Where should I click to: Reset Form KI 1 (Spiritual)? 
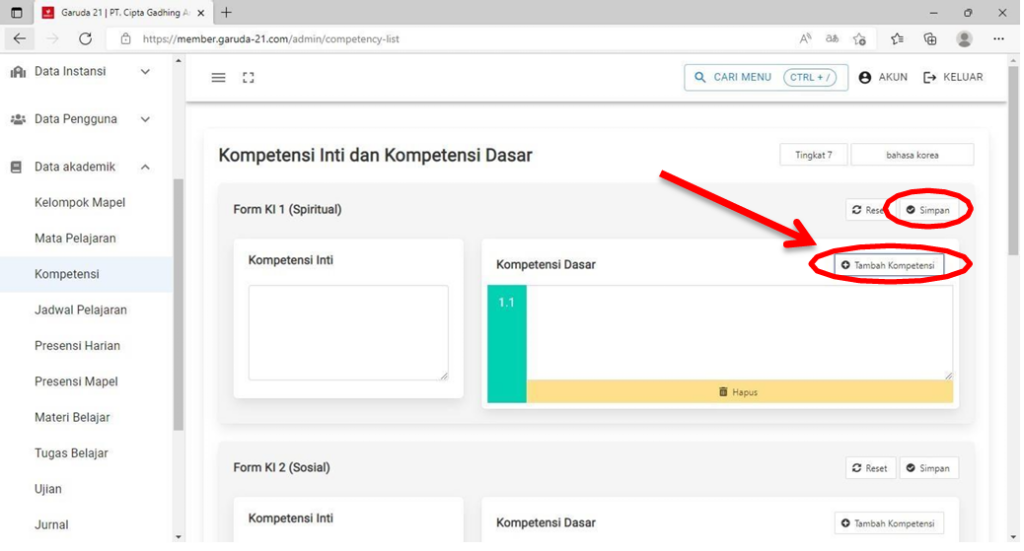tap(869, 210)
